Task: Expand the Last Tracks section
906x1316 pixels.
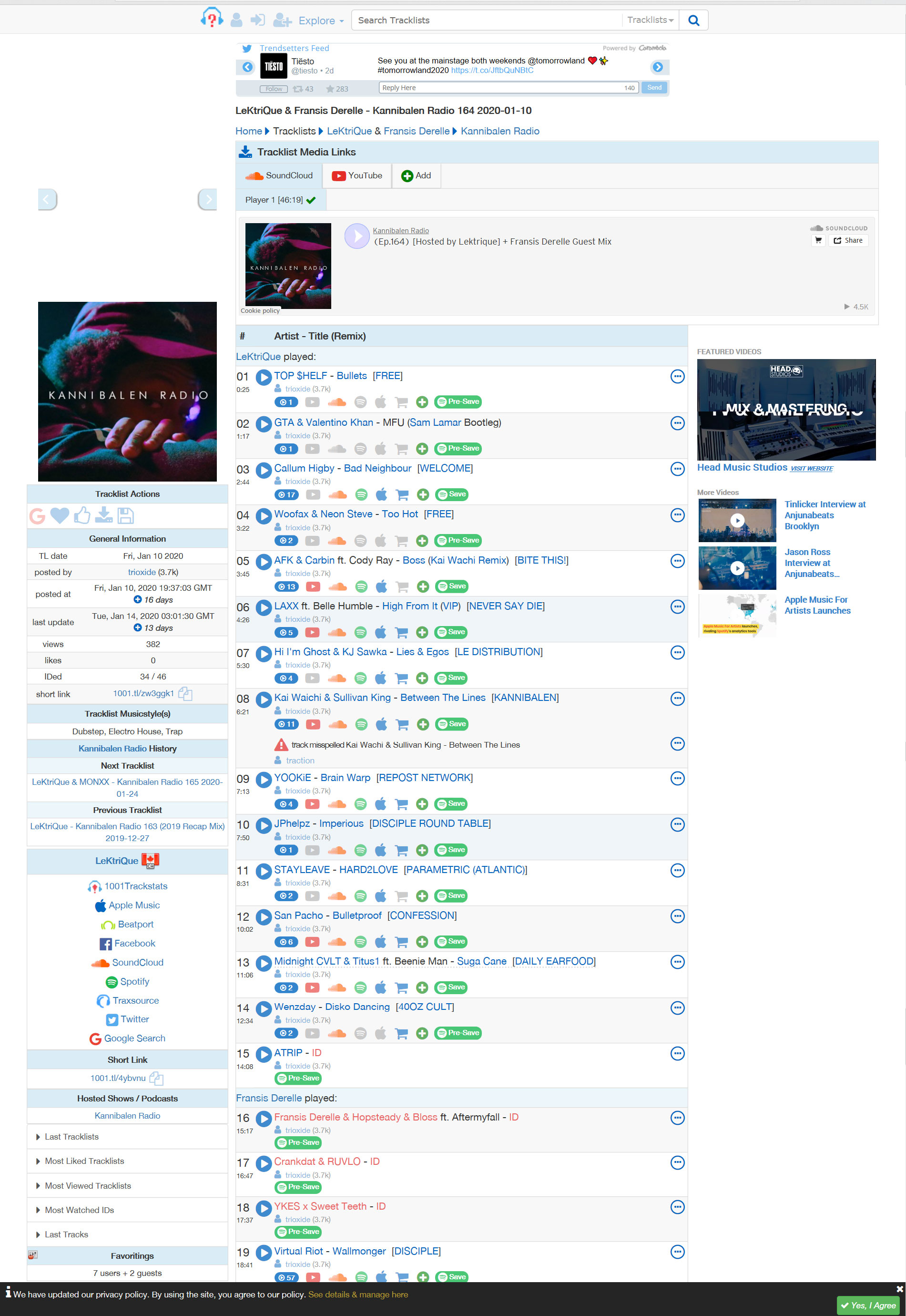Action: coord(127,1235)
